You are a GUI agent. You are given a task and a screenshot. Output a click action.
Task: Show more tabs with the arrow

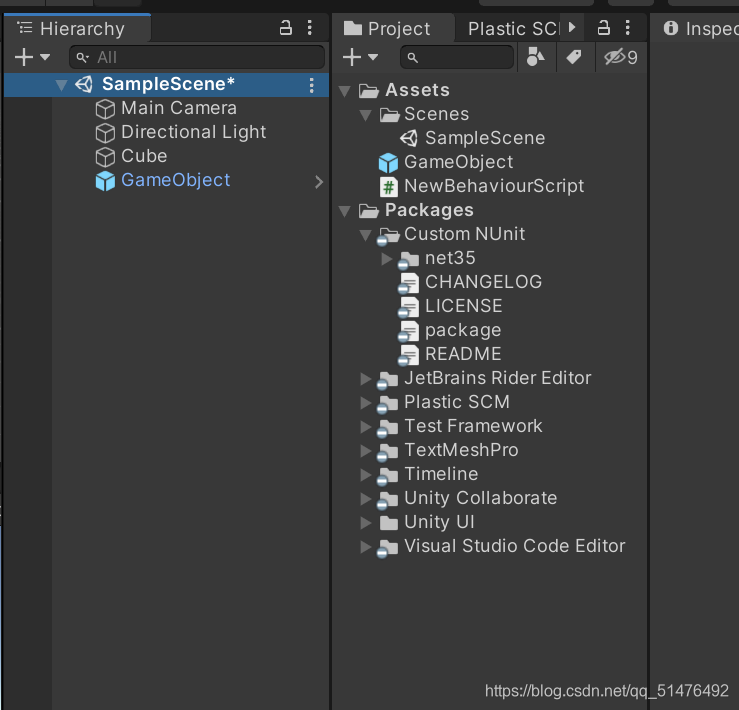[x=572, y=27]
